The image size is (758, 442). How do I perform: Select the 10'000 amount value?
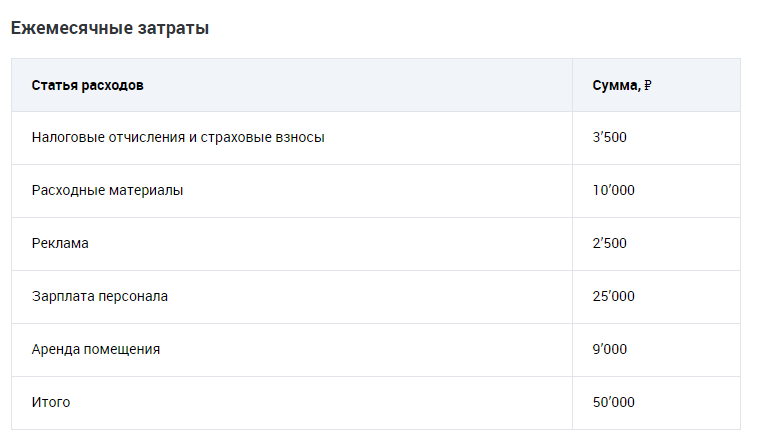click(613, 190)
